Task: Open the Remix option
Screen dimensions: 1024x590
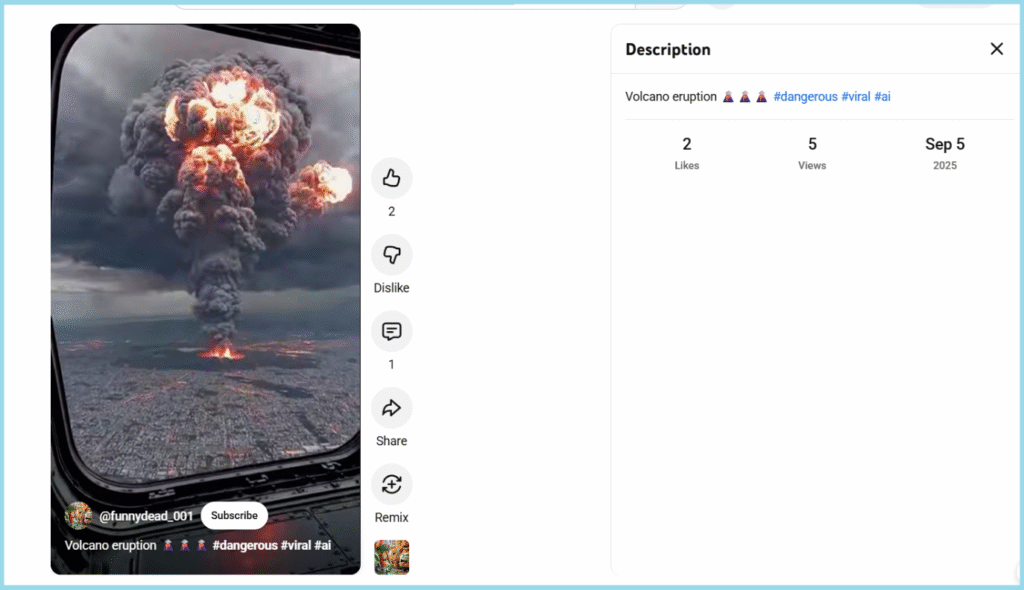Action: coord(391,485)
